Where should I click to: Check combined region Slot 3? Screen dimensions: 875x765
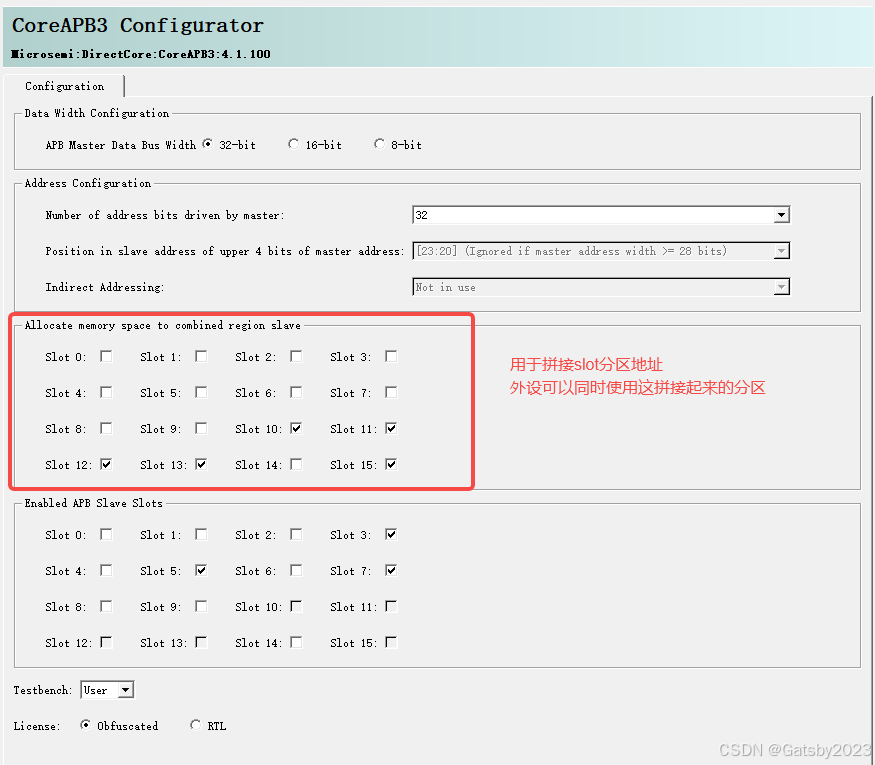(x=391, y=356)
